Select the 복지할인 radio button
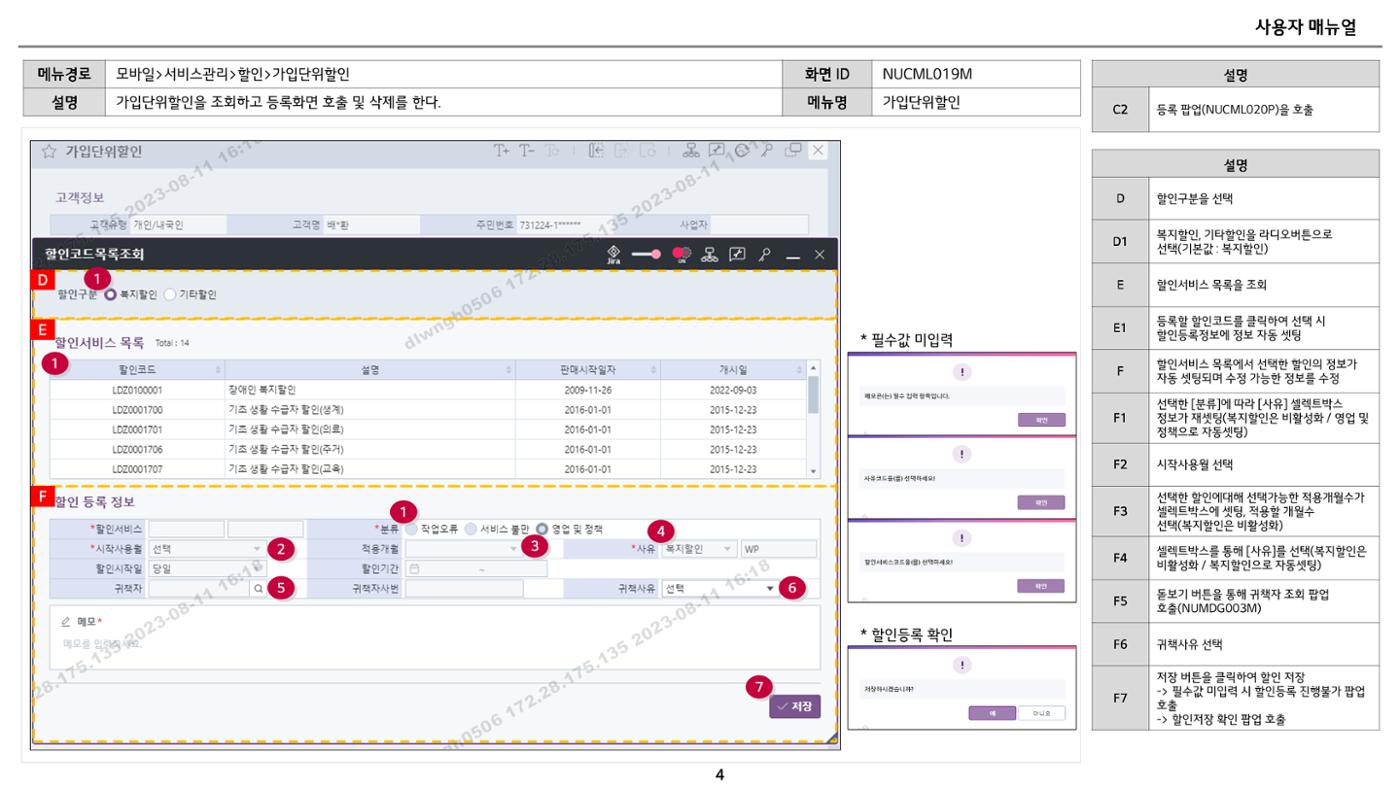 coord(112,295)
